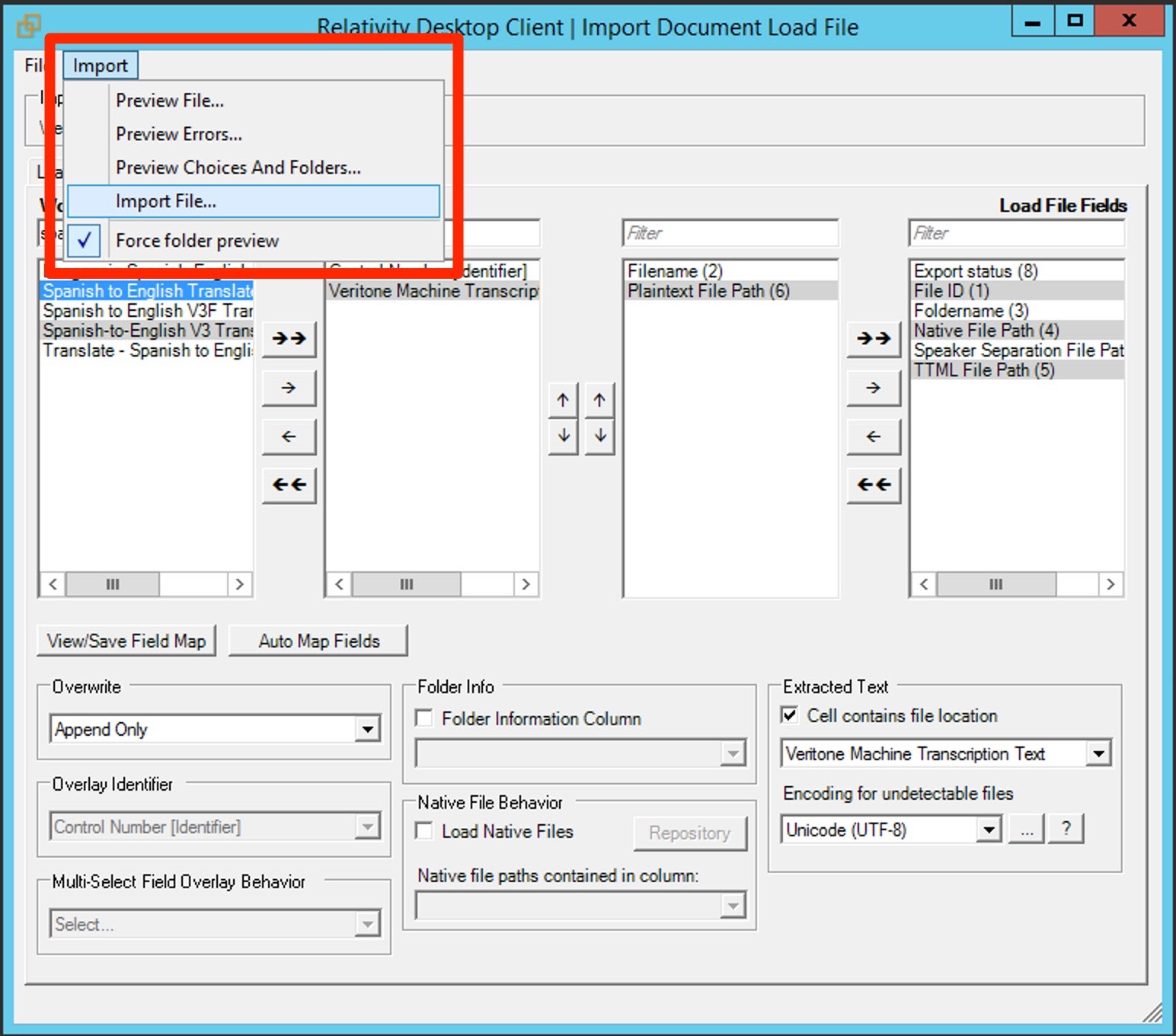Click the View/Save Field Map button

[x=126, y=641]
